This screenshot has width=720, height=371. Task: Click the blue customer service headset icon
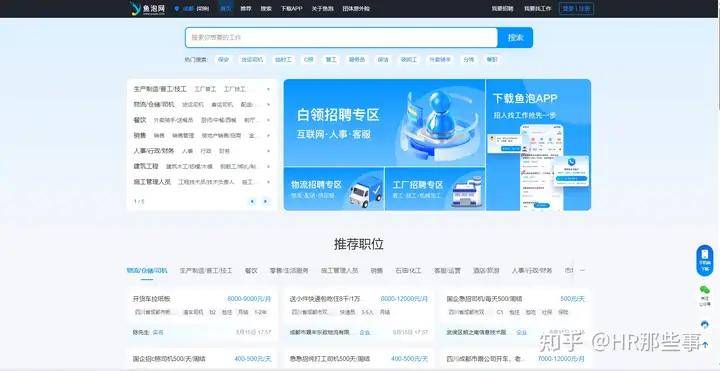pyautogui.click(x=705, y=324)
